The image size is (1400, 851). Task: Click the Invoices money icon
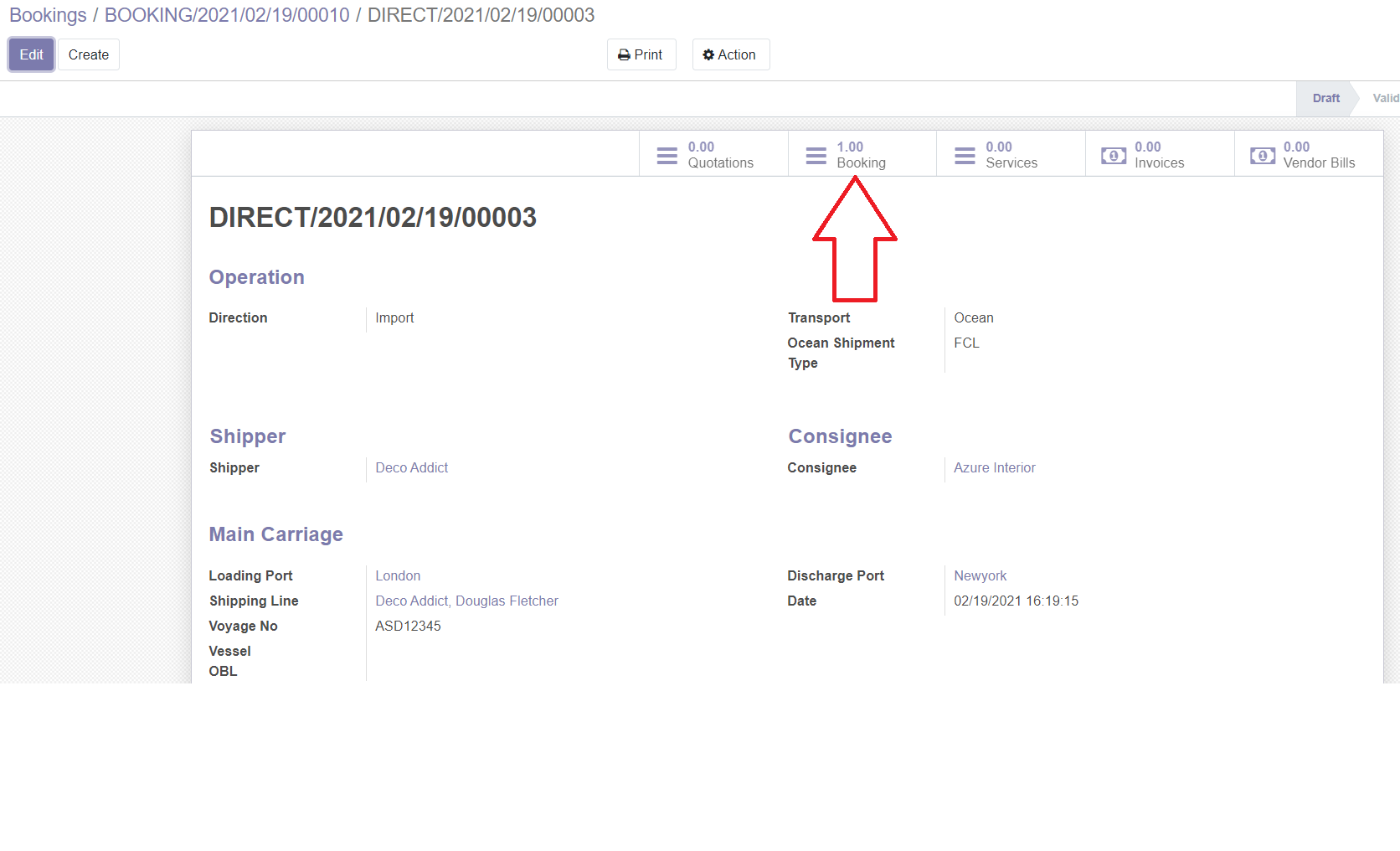1113,156
